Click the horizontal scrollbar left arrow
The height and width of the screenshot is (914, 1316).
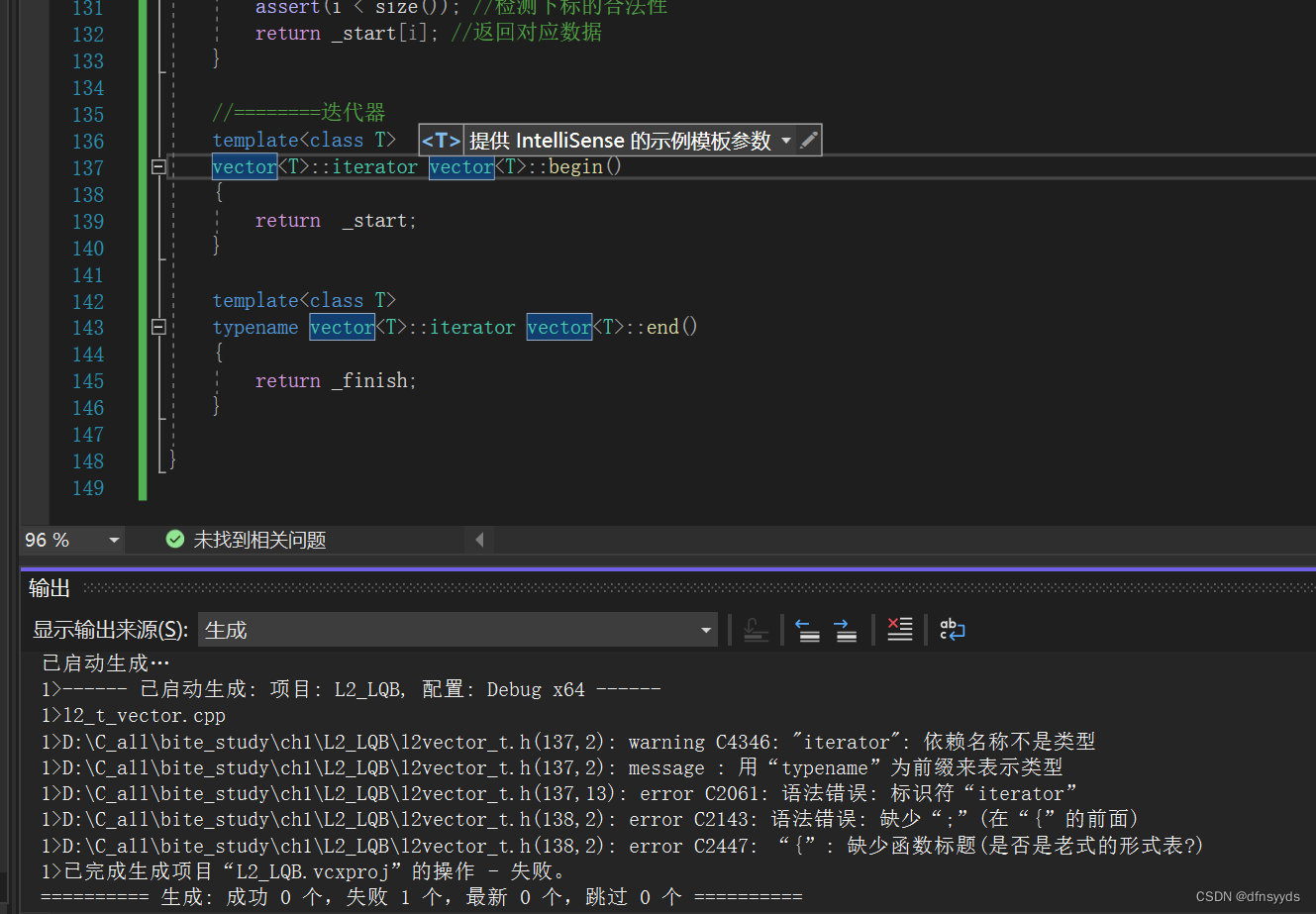pyautogui.click(x=479, y=540)
